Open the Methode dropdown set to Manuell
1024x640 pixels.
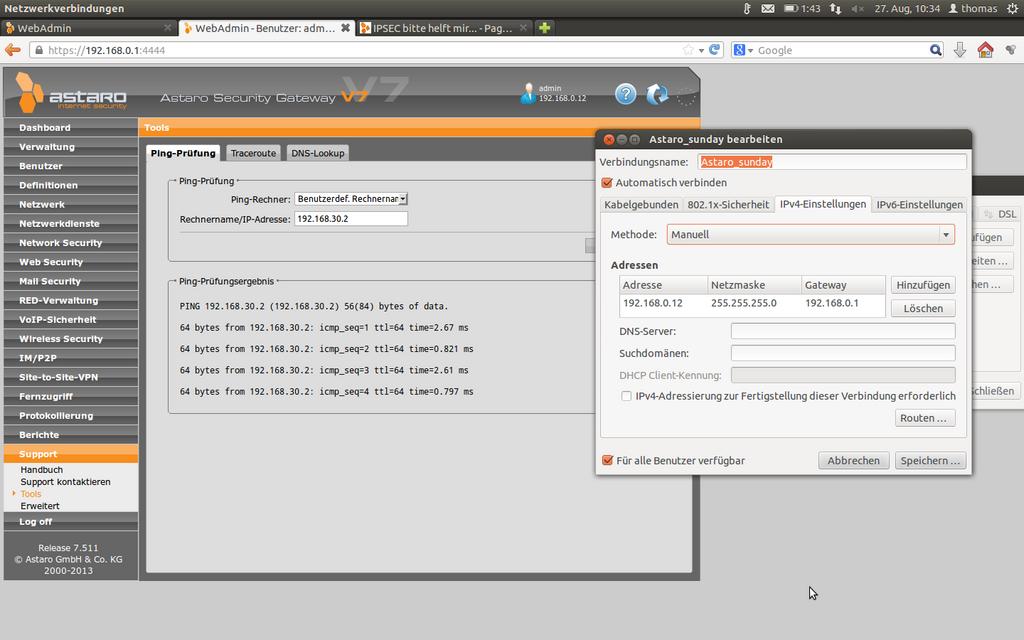[x=811, y=235]
